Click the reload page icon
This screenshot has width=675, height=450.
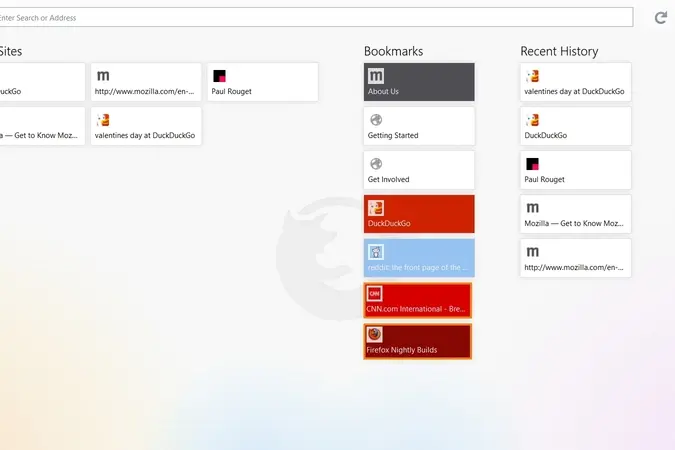coord(661,18)
